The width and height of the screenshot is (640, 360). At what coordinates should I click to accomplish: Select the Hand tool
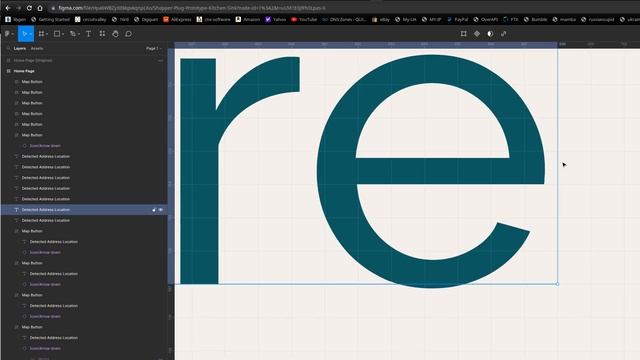(116, 34)
